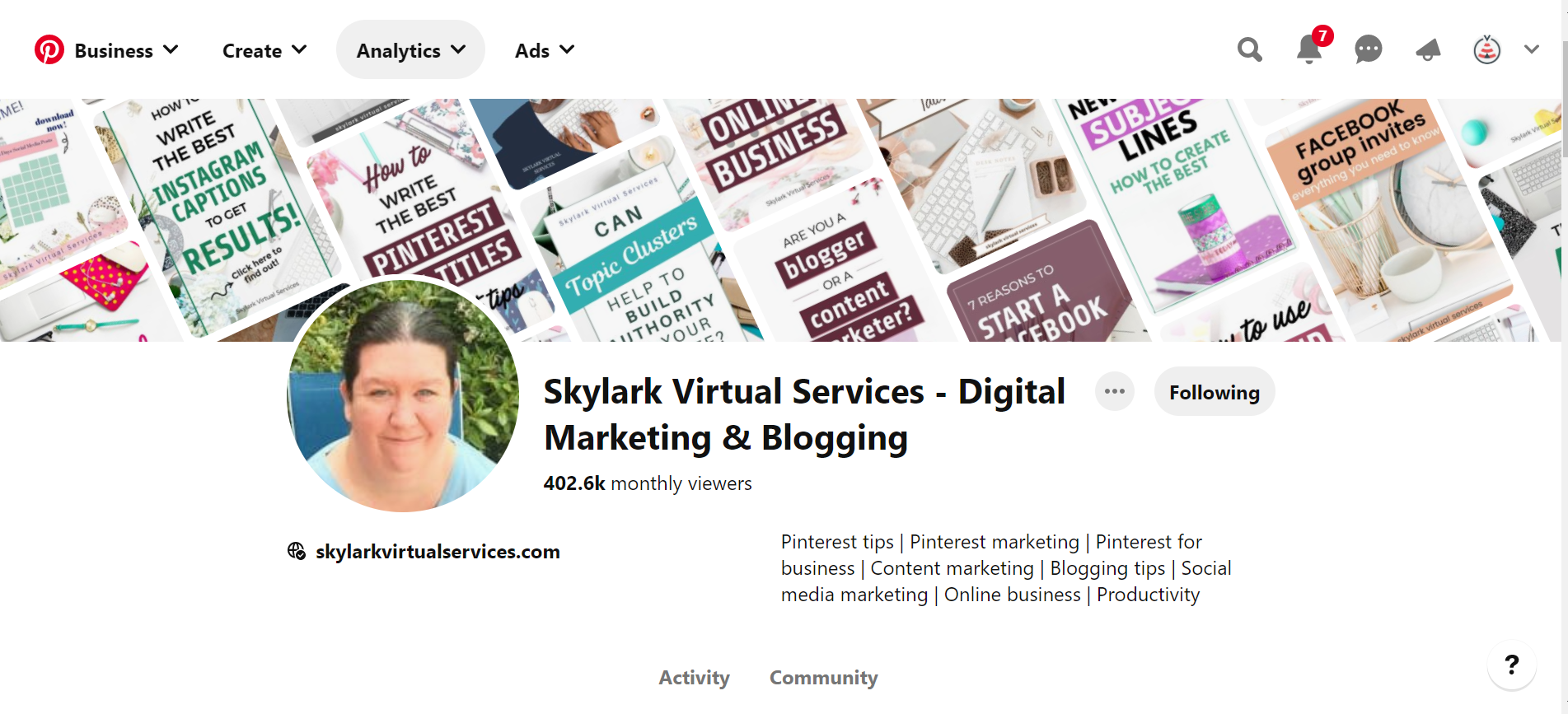Image resolution: width=1568 pixels, height=714 pixels.
Task: Switch to the Community tab
Action: 824,678
